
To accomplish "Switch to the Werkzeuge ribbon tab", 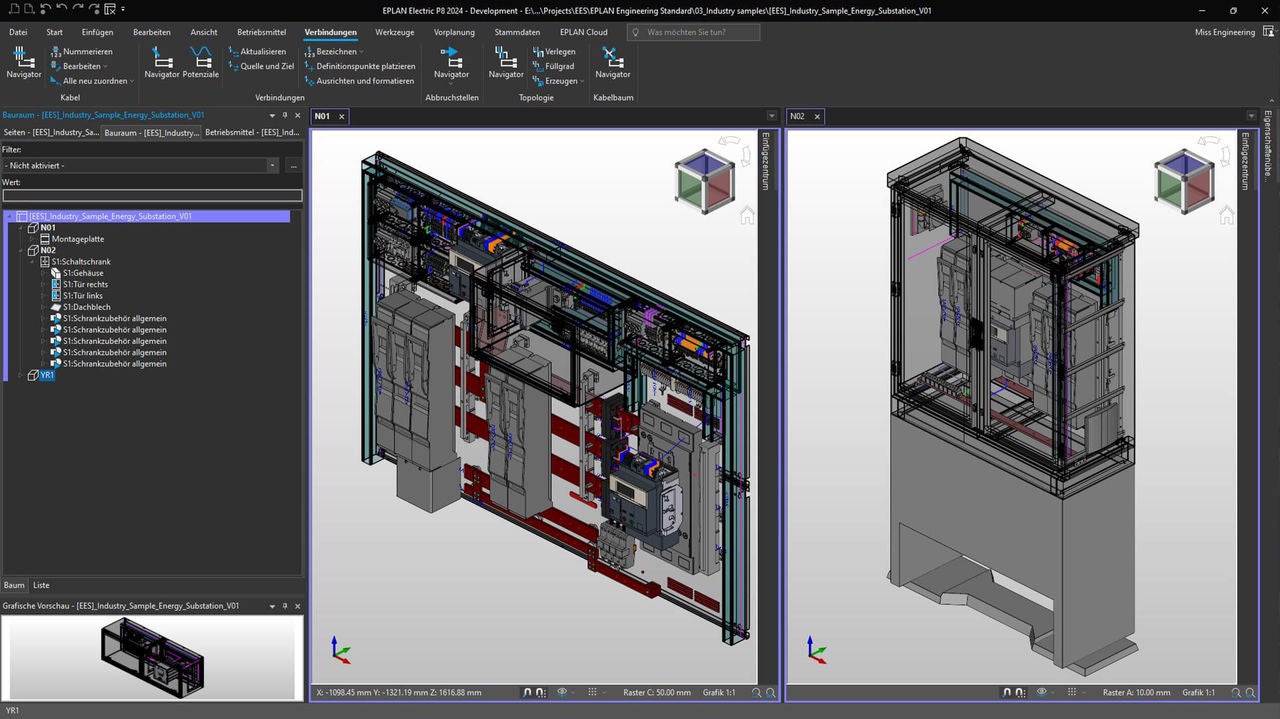I will (394, 32).
